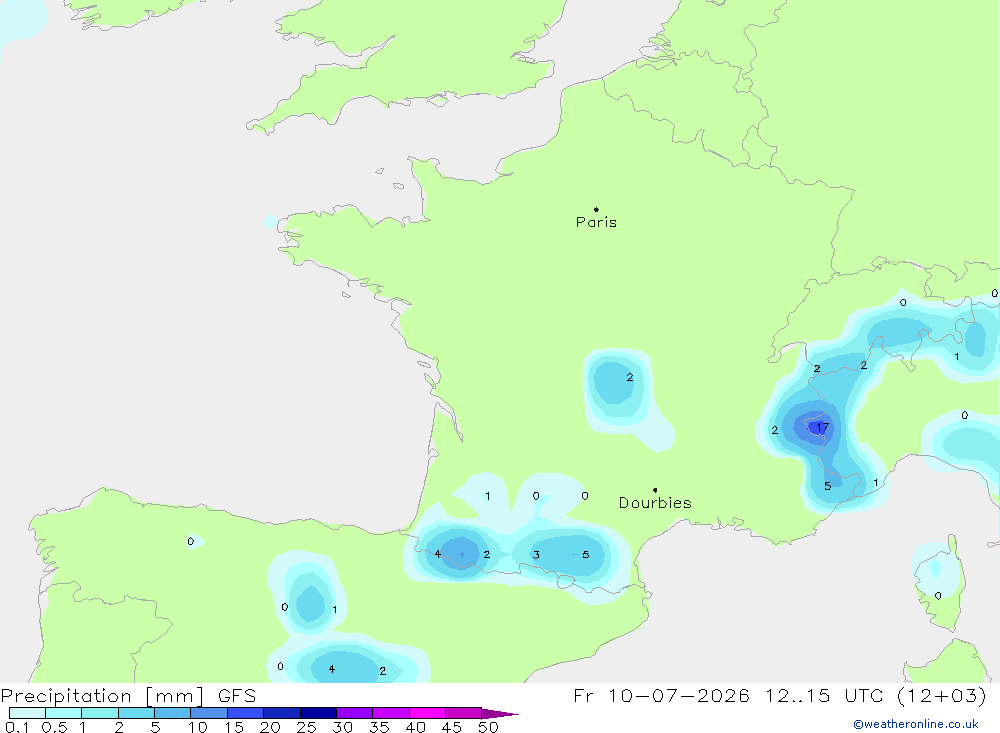Image resolution: width=1000 pixels, height=733 pixels.
Task: Click the 10 legend scale label
Action: 198,727
